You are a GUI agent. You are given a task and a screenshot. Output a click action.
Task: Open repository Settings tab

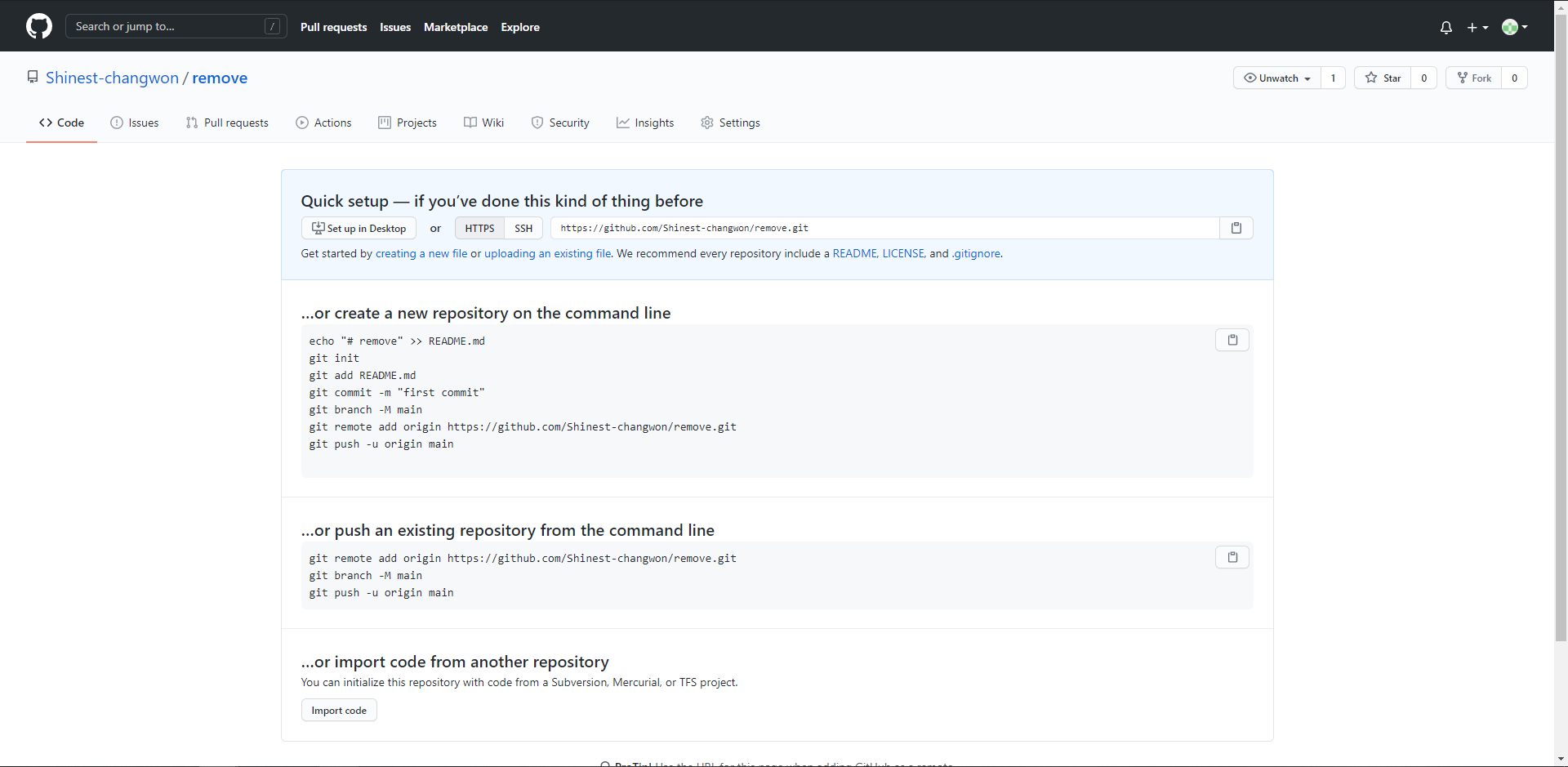point(730,123)
